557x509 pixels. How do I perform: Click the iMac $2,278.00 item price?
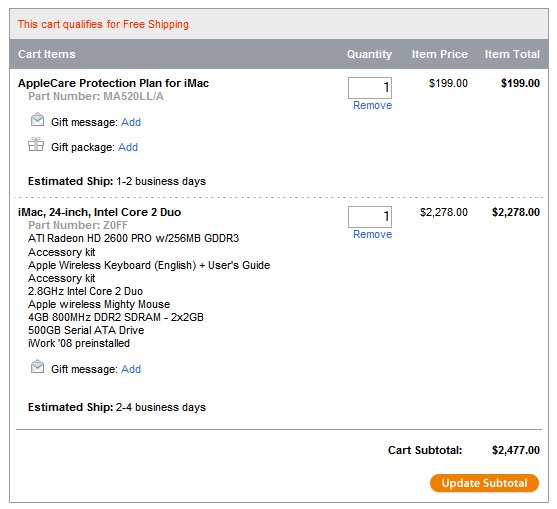[x=444, y=212]
